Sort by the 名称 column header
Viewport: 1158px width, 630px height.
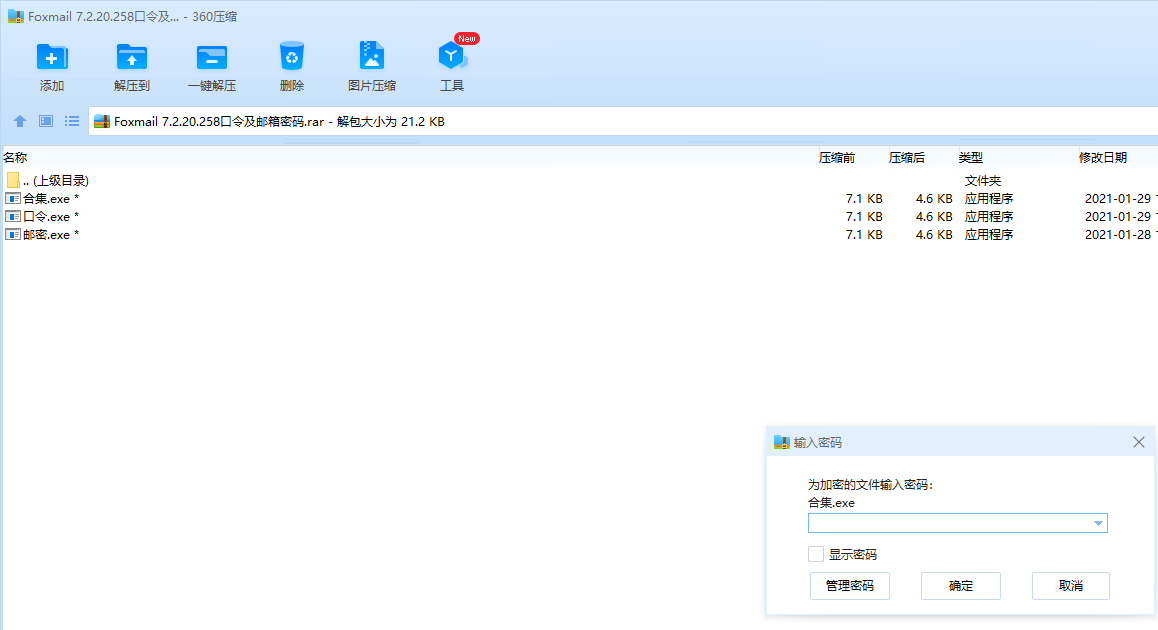(16, 157)
